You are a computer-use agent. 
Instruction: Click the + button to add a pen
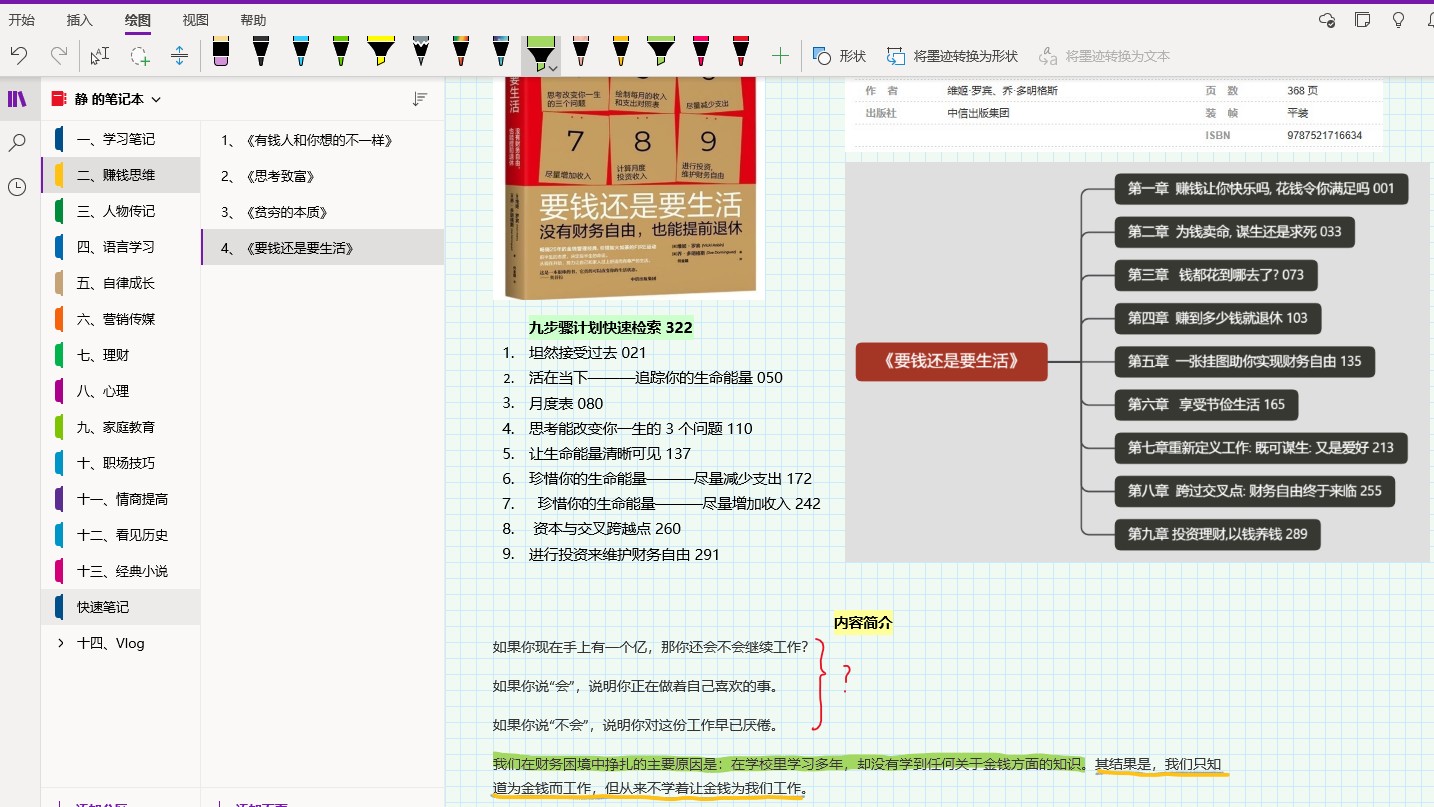(x=781, y=56)
